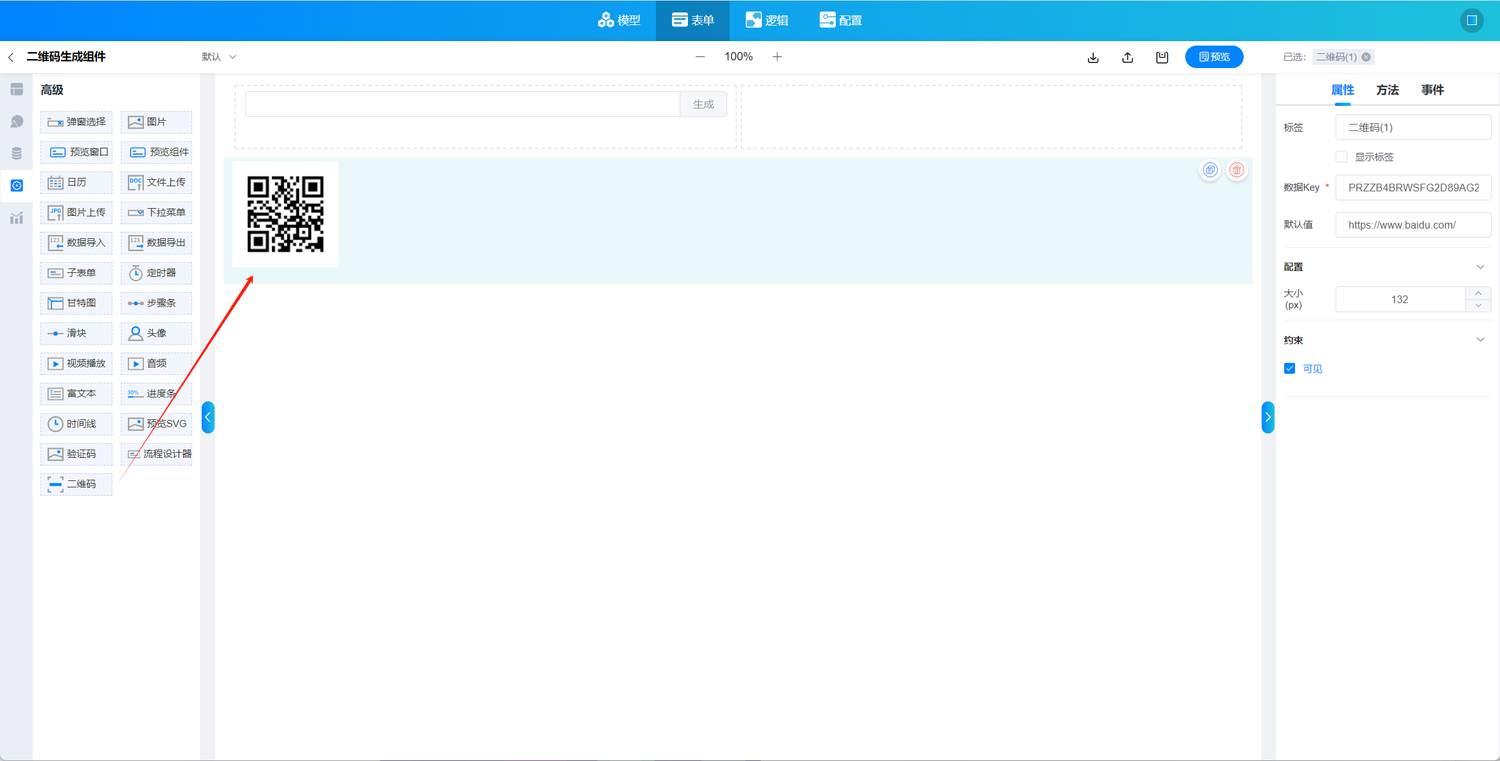Viewport: 1500px width, 761px height.
Task: Go back with the left arrow
Action: coord(11,57)
